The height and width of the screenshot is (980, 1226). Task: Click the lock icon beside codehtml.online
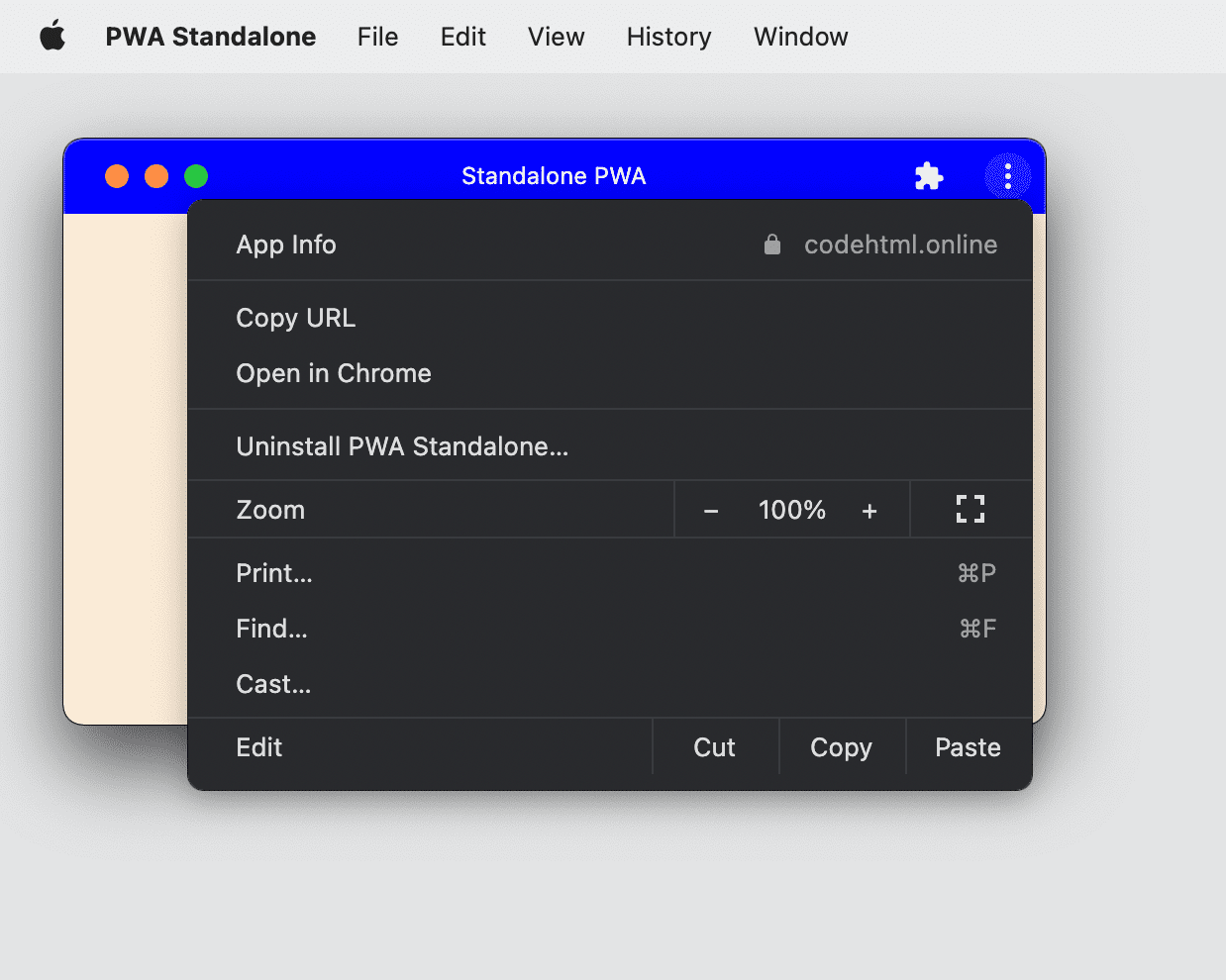771,244
